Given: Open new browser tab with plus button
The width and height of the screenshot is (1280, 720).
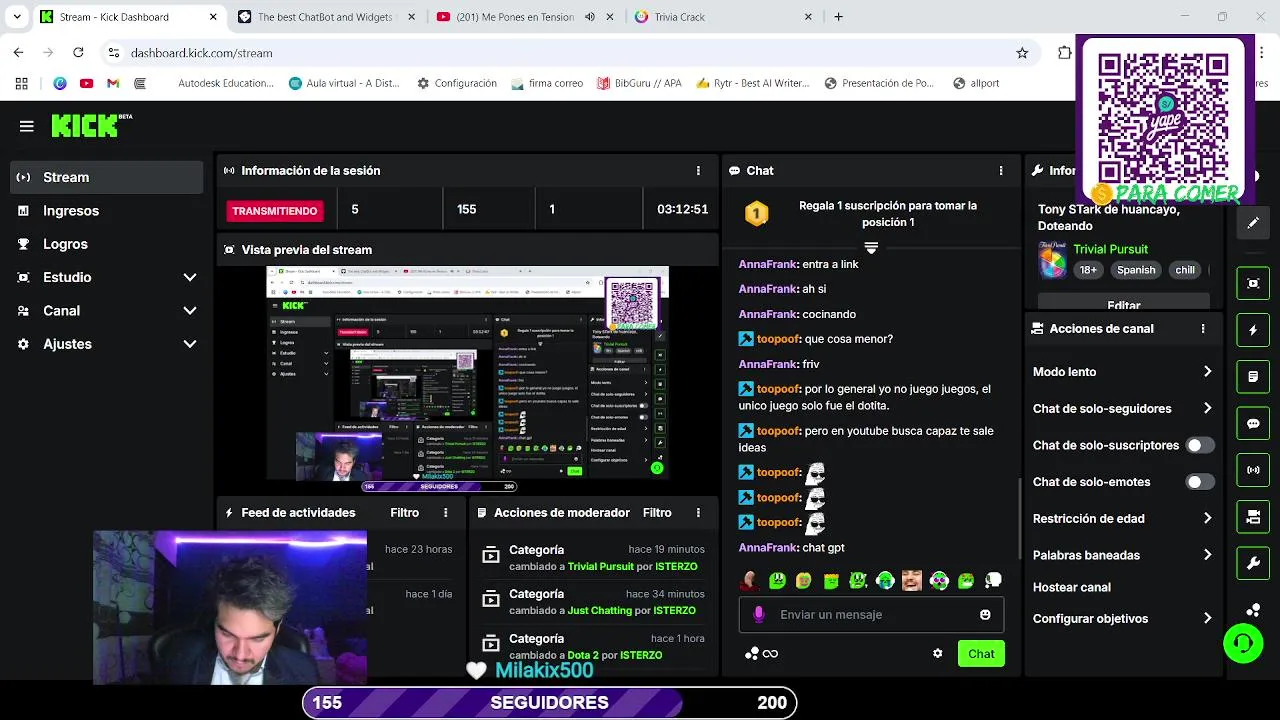Looking at the screenshot, I should point(838,17).
